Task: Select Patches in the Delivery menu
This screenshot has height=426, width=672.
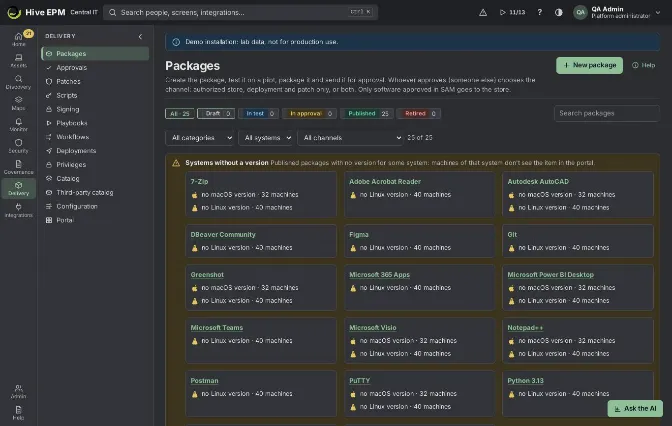Action: coord(95,81)
